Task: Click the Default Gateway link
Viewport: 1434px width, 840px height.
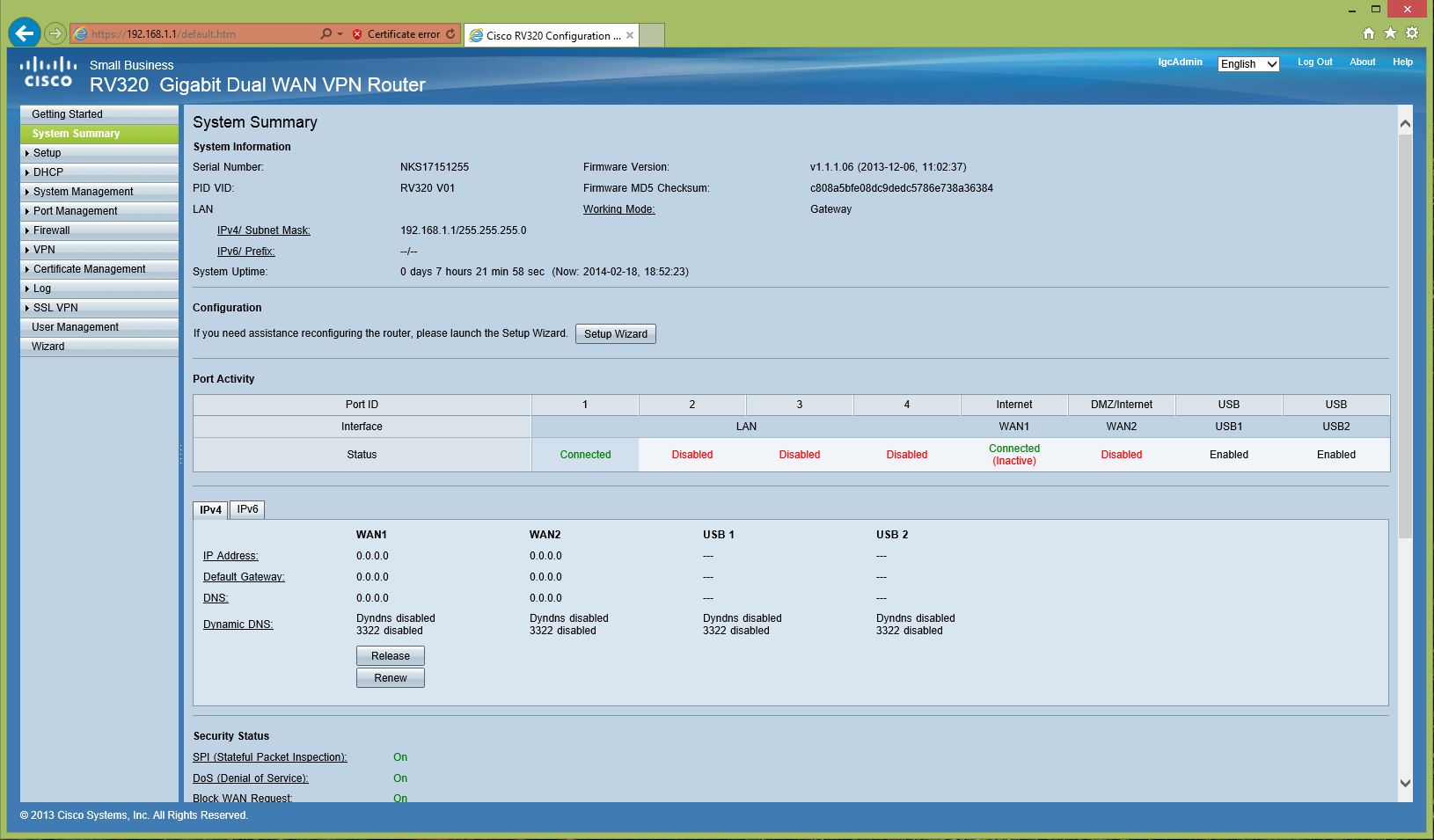Action: [x=244, y=577]
